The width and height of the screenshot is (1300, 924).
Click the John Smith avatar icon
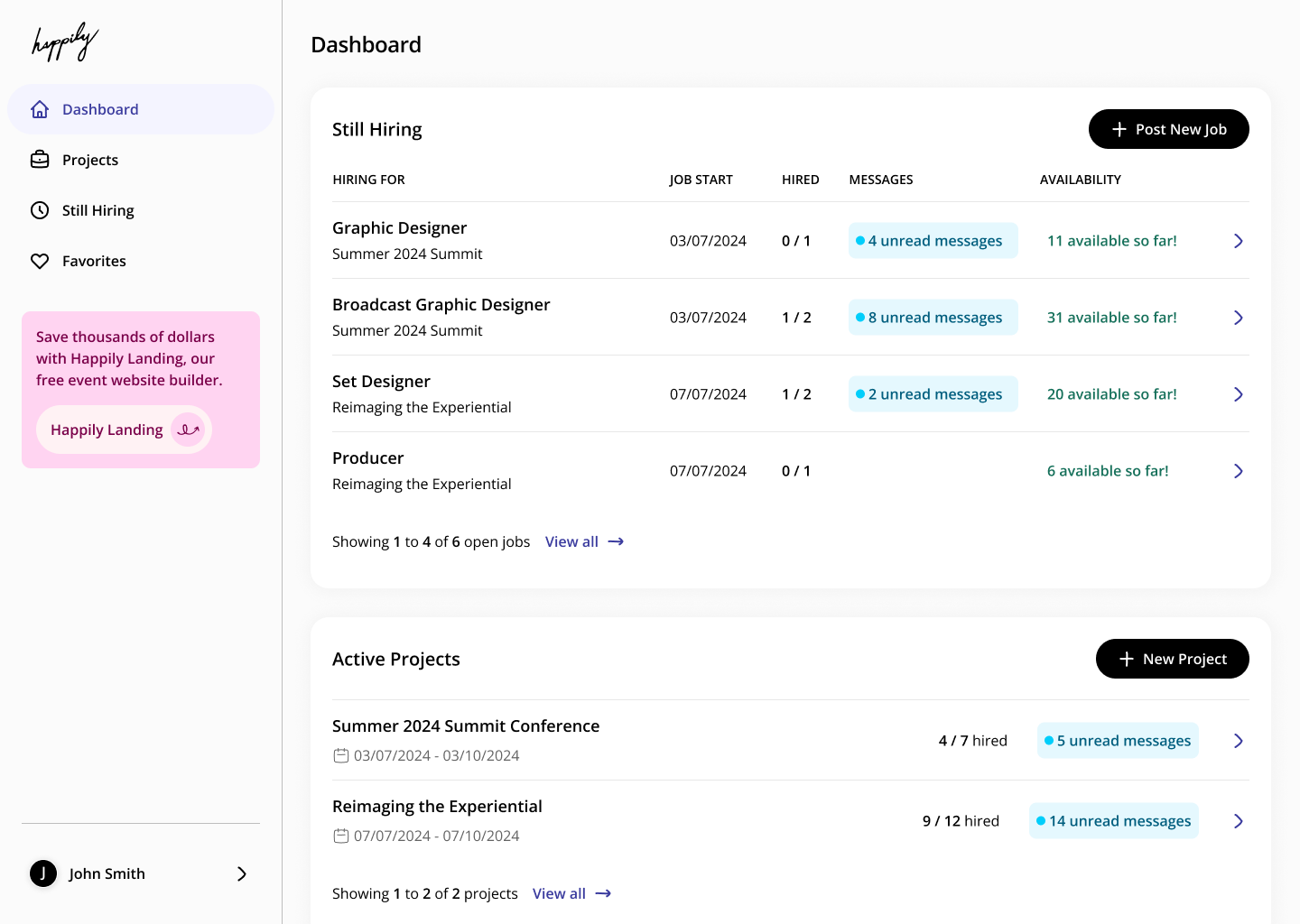(x=43, y=873)
